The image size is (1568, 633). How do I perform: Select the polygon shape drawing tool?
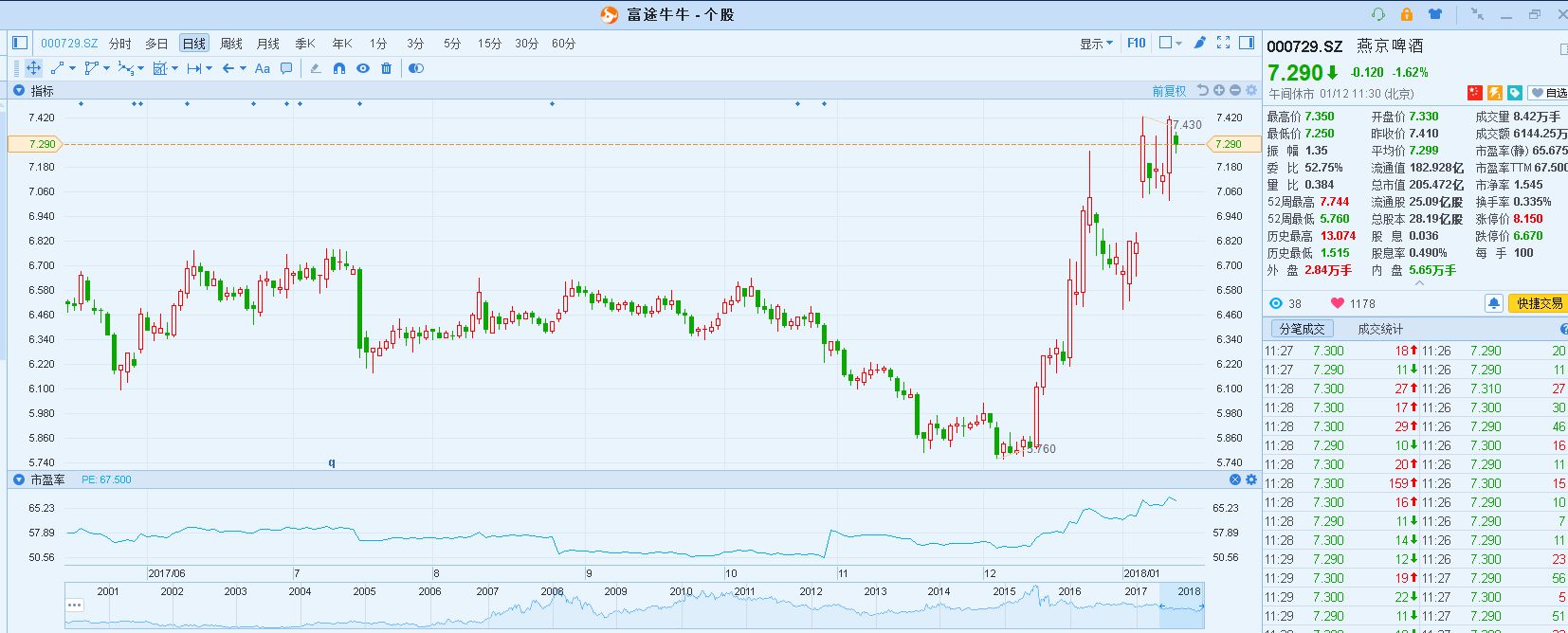tap(91, 68)
